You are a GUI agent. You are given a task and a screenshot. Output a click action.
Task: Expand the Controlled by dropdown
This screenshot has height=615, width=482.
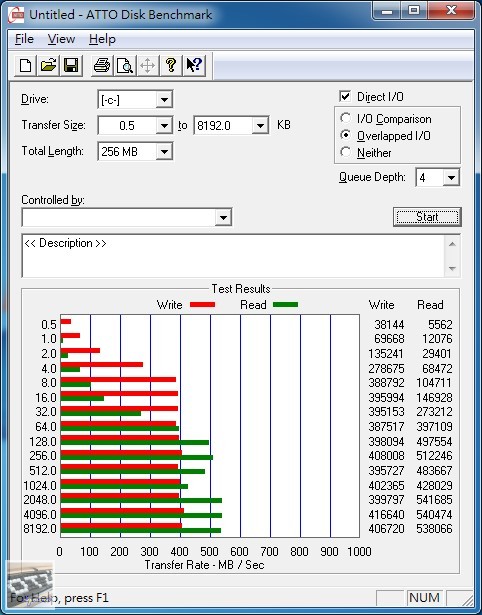click(223, 217)
